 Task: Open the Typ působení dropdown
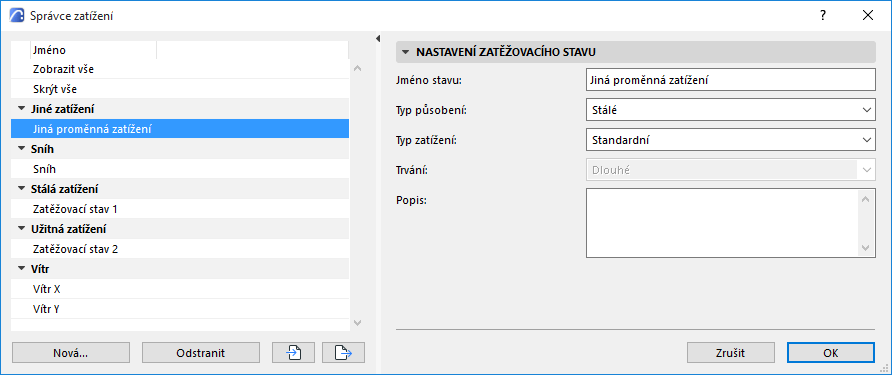pos(730,109)
